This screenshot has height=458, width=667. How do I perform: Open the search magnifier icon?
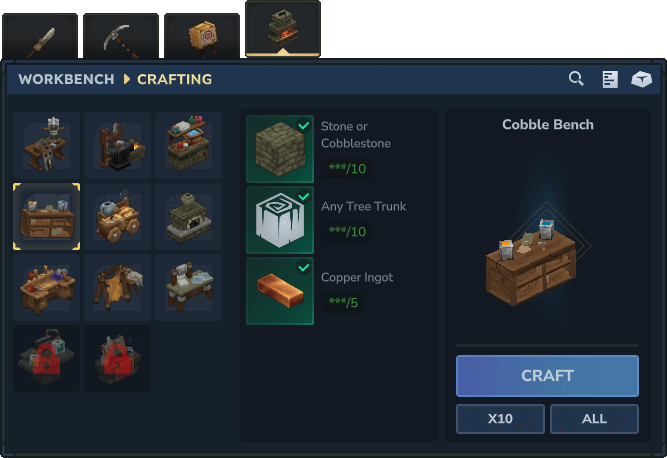pyautogui.click(x=576, y=79)
